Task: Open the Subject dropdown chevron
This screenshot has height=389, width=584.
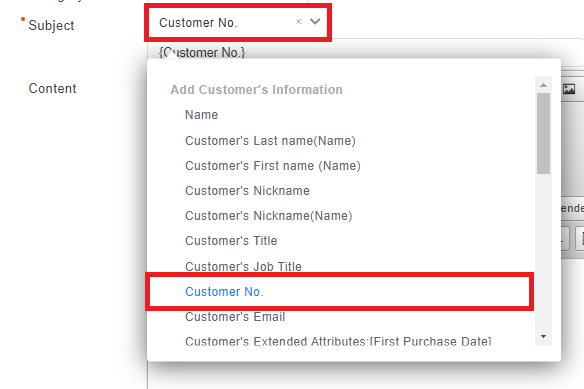Action: click(315, 22)
